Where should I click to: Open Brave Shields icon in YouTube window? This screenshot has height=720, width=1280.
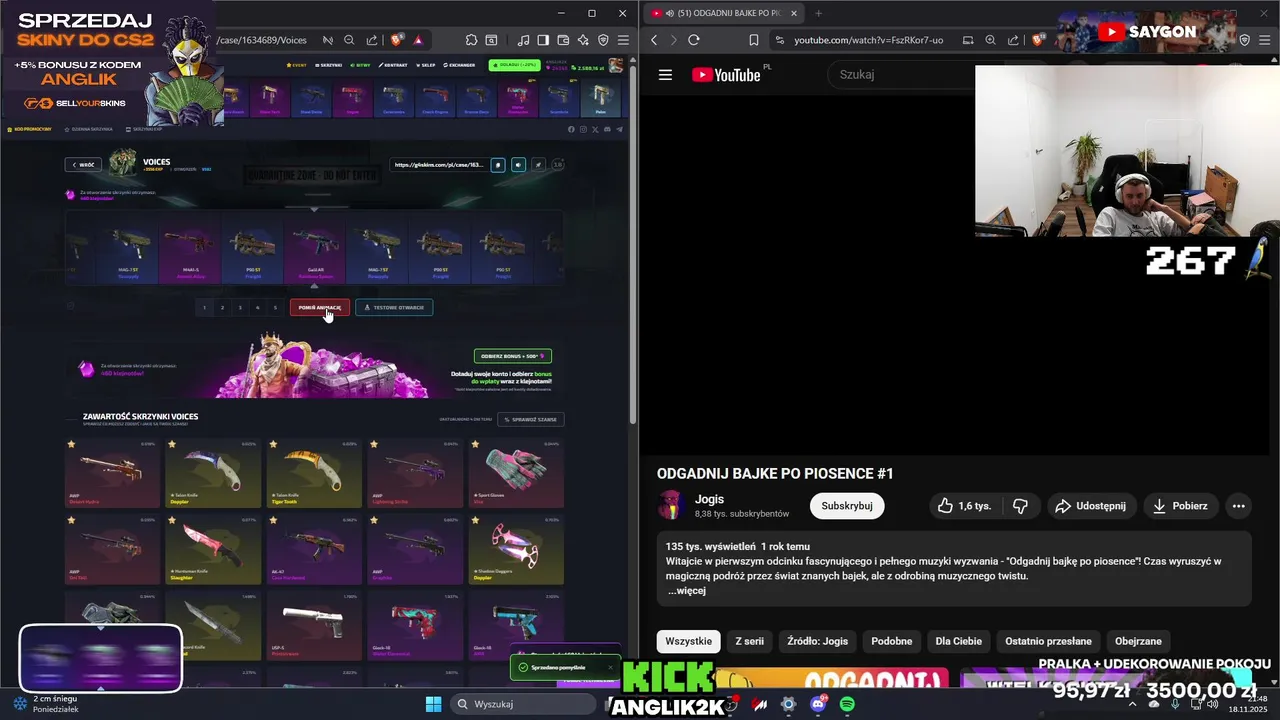(1037, 40)
